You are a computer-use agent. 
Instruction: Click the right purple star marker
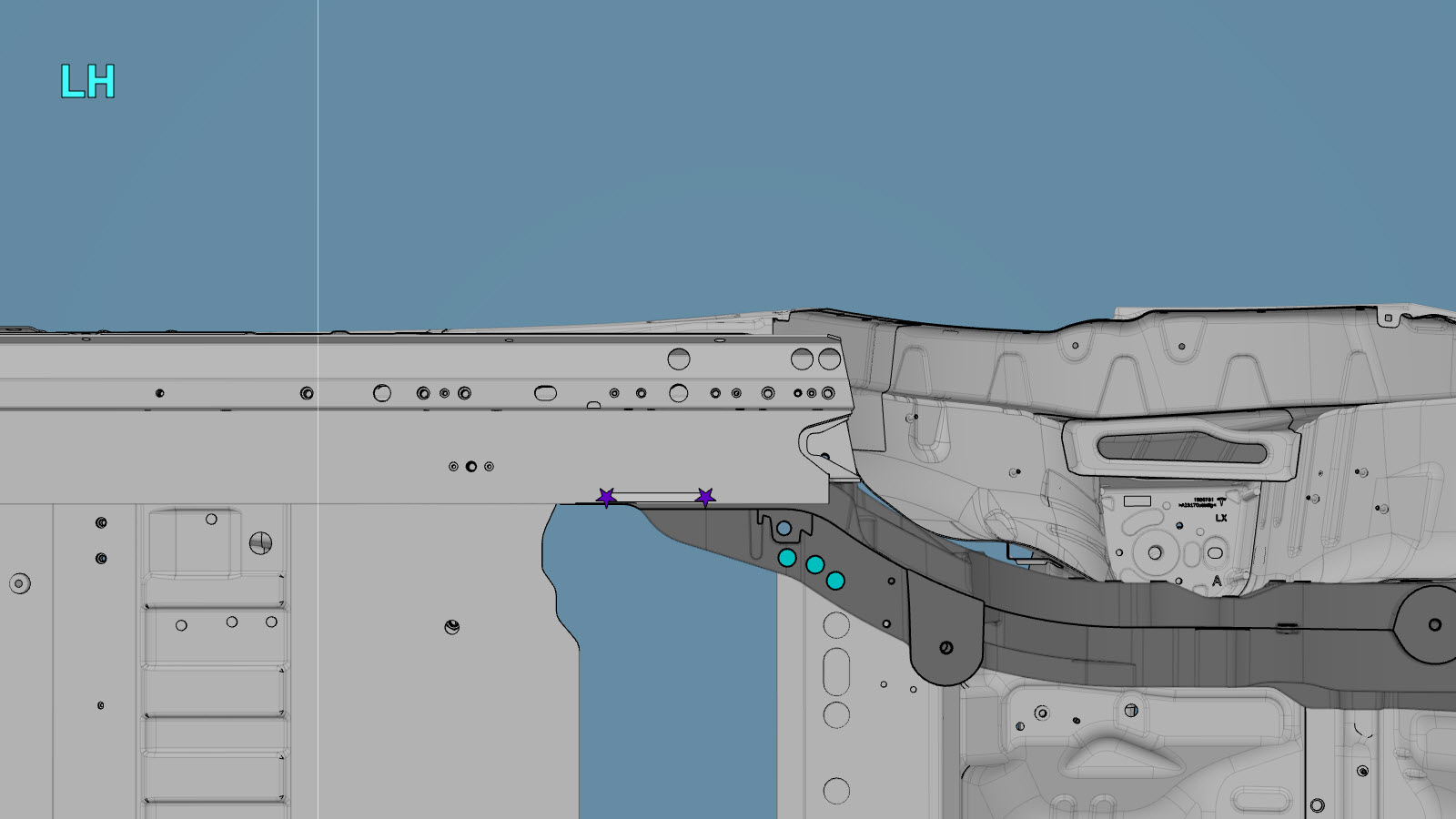[x=704, y=497]
